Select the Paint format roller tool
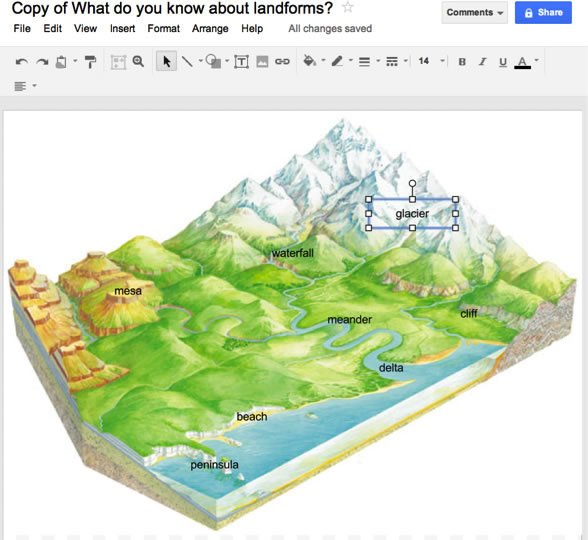Image resolution: width=588 pixels, height=540 pixels. coord(90,62)
